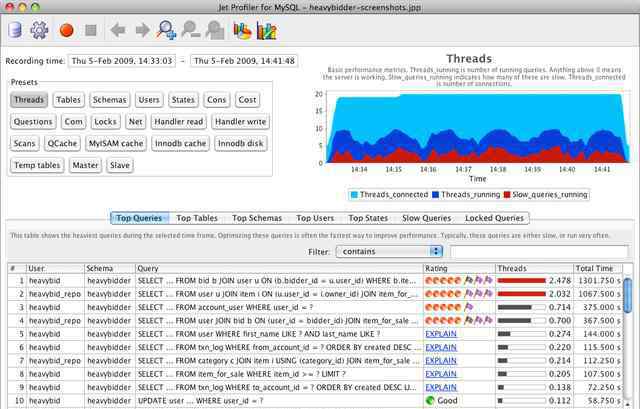Image resolution: width=640 pixels, height=409 pixels.
Task: Switch to the Top States tab
Action: [x=368, y=218]
